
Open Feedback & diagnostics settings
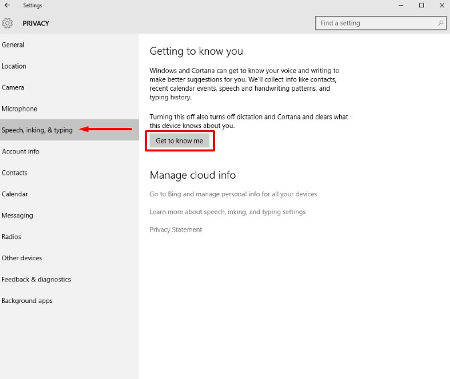pos(69,279)
